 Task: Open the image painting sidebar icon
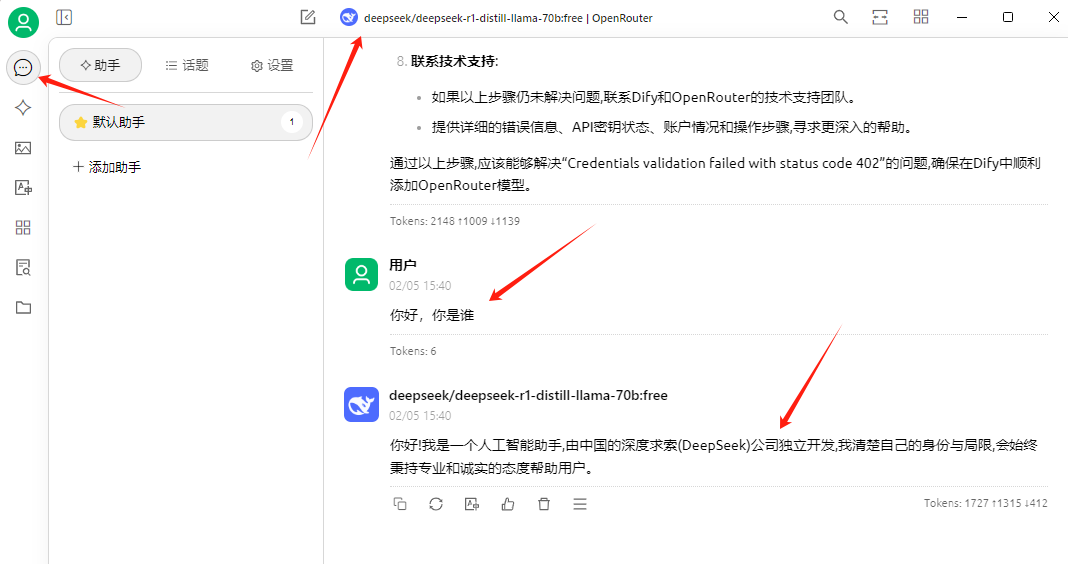click(23, 148)
